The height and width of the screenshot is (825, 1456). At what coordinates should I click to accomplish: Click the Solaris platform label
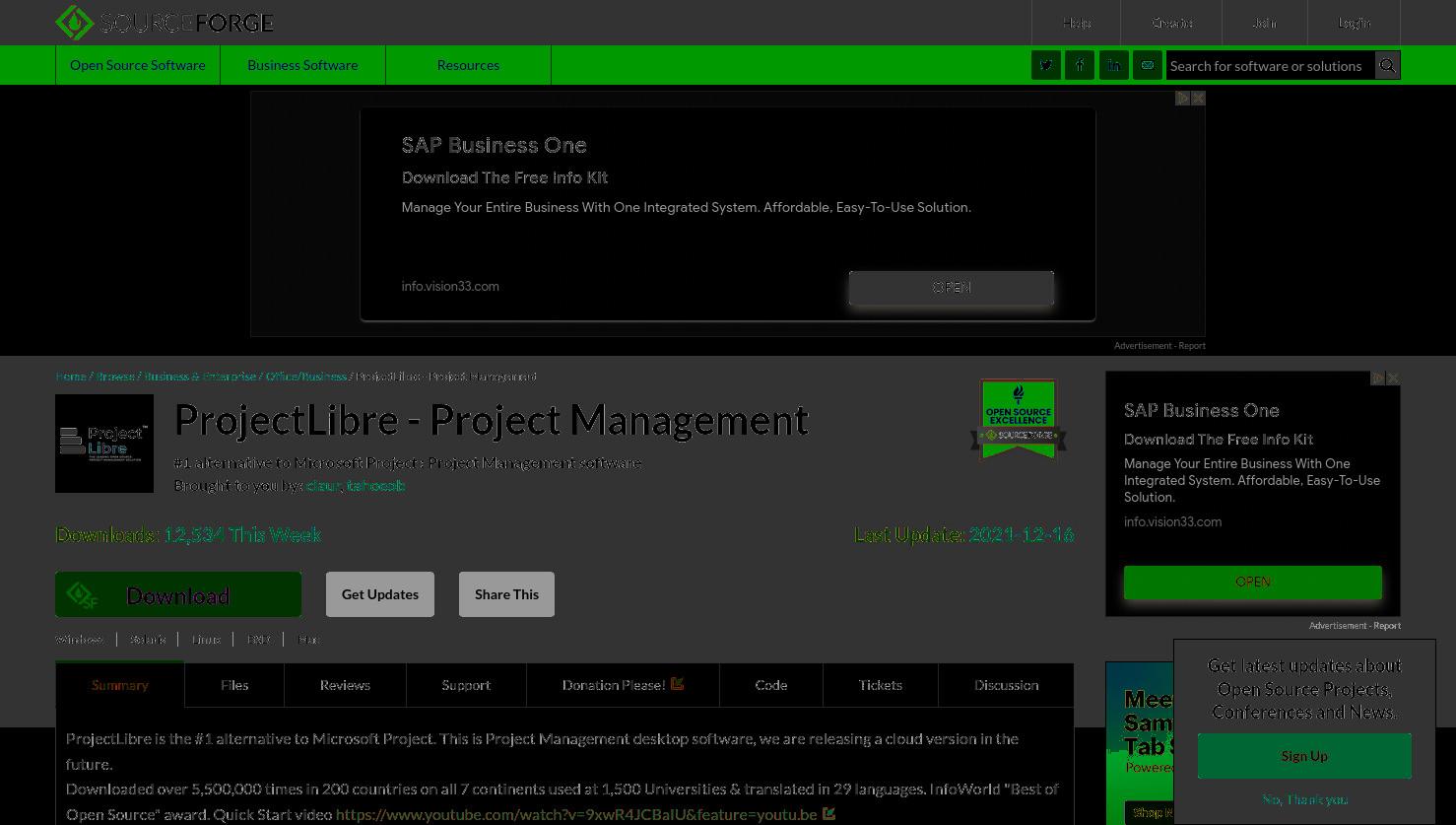tap(148, 640)
